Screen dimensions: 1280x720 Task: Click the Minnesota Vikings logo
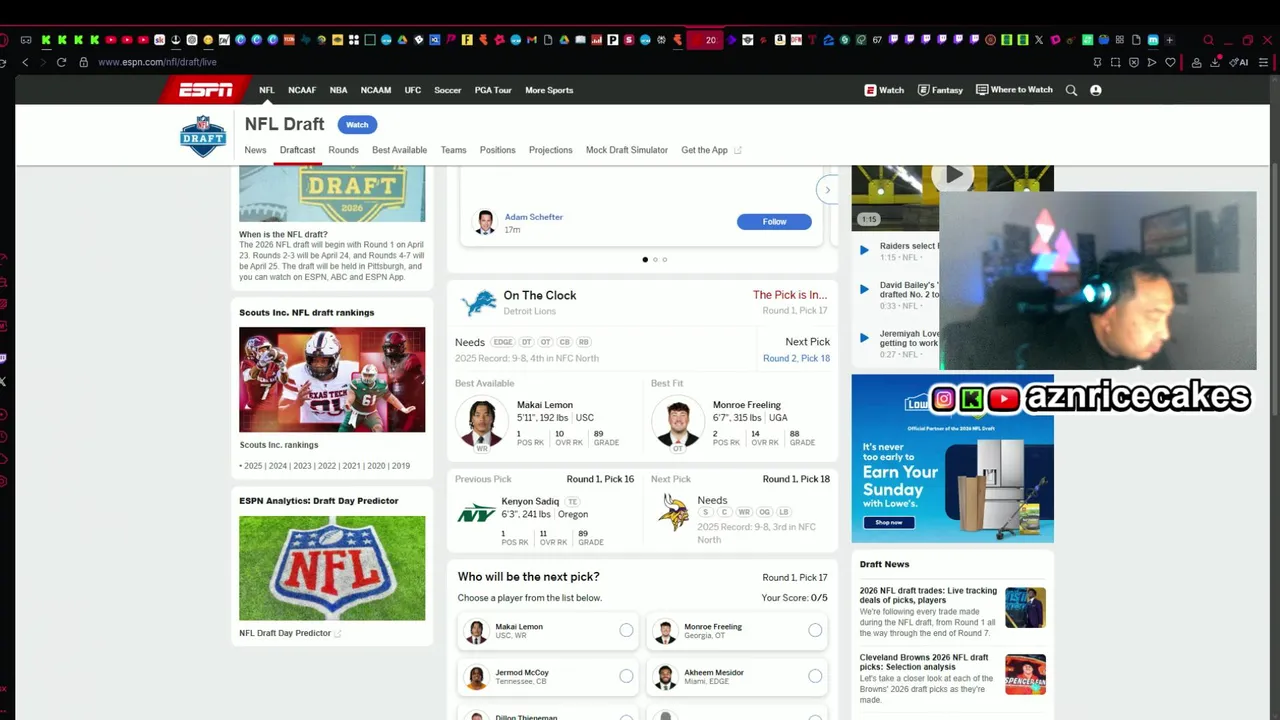(673, 512)
